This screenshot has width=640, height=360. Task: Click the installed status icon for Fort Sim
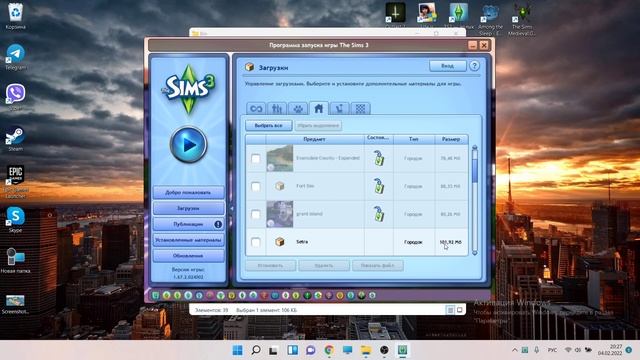point(379,187)
